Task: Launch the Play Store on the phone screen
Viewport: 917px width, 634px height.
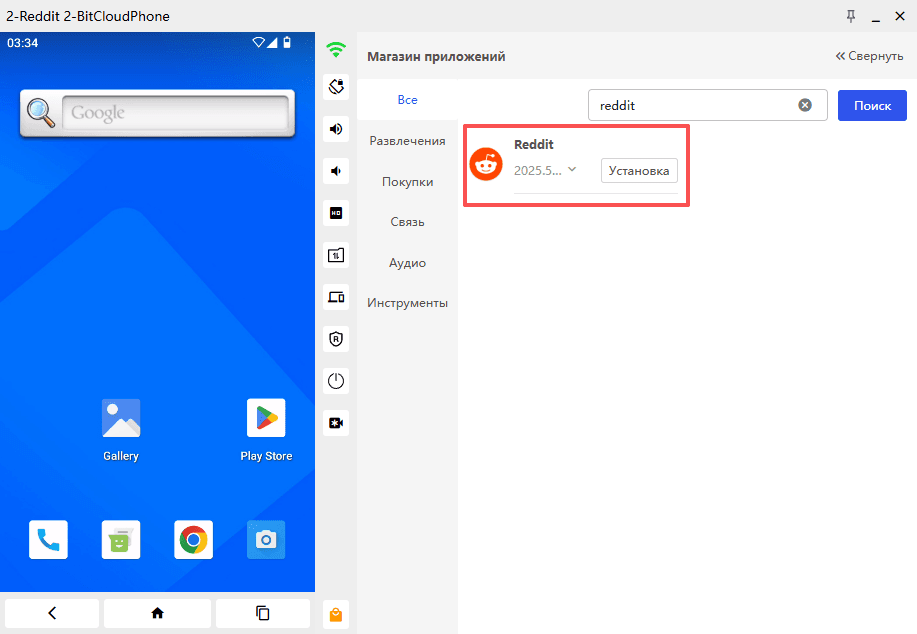Action: tap(265, 418)
